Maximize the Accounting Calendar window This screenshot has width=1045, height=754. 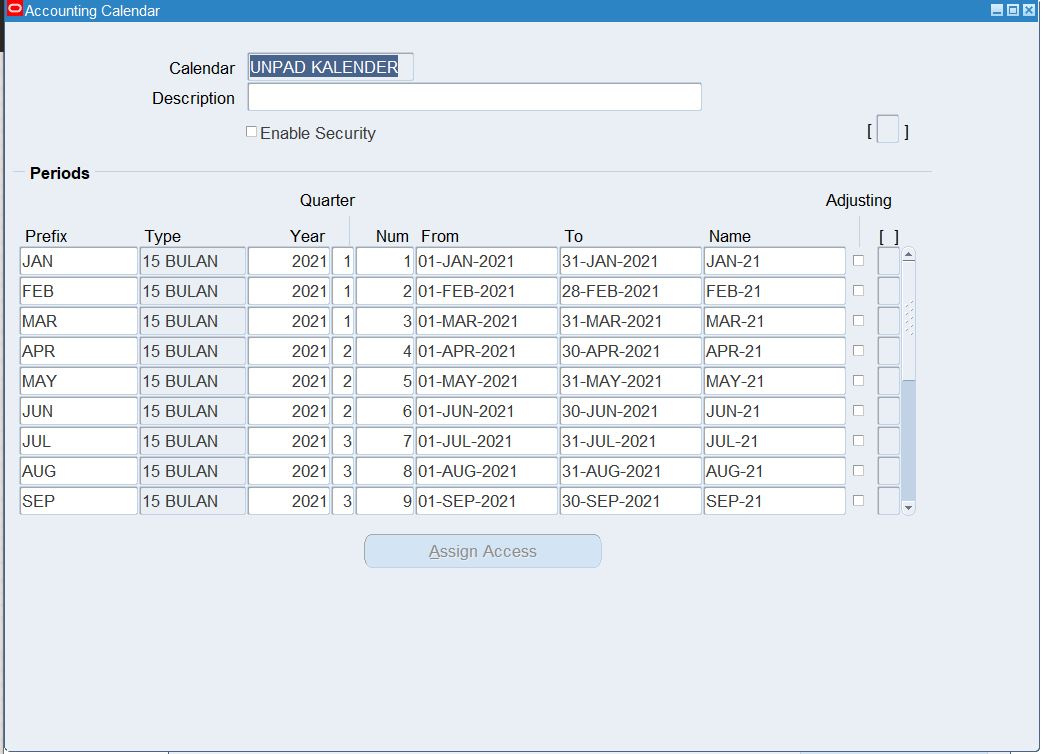[x=1013, y=10]
